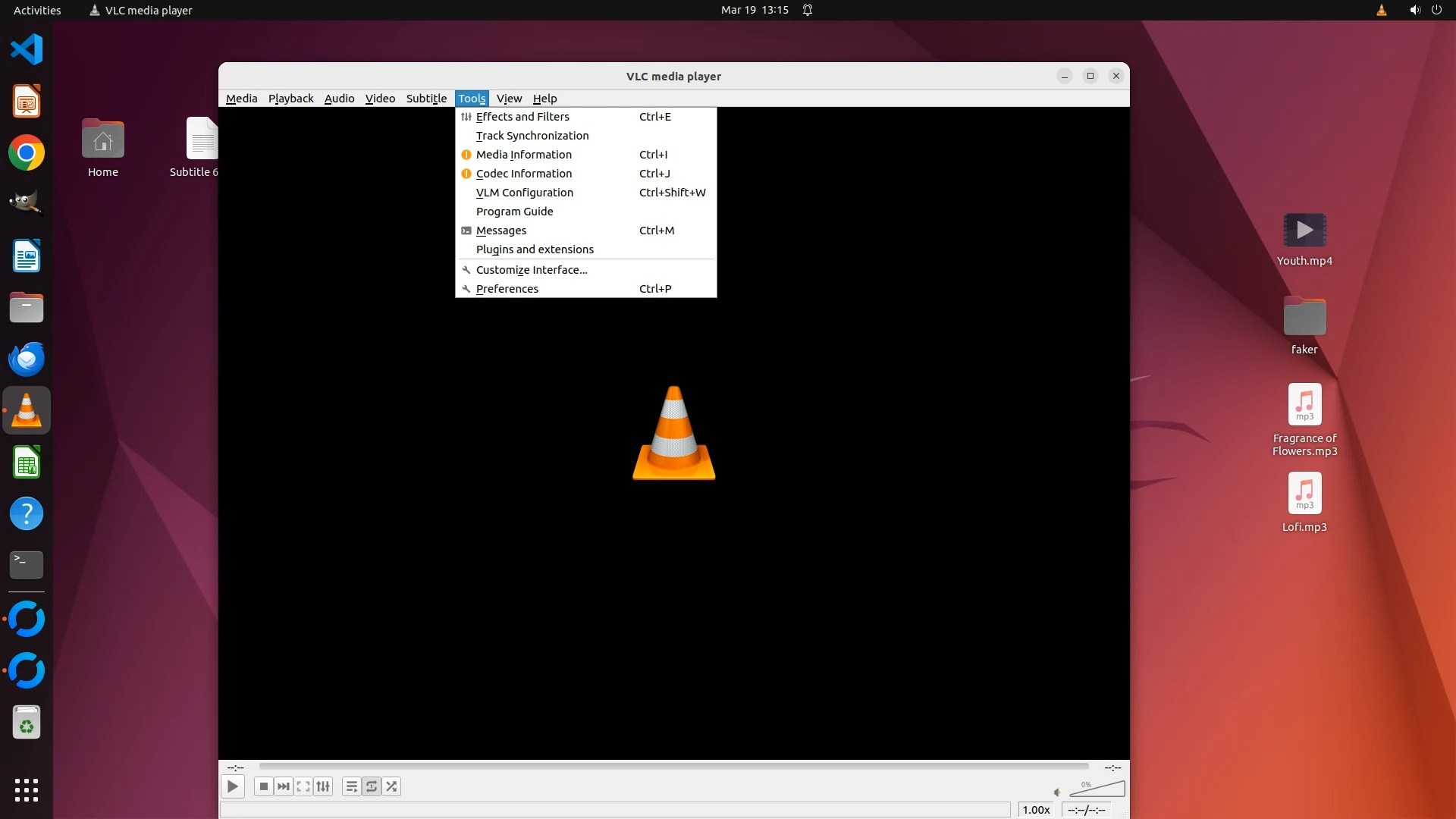The width and height of the screenshot is (1456, 819).
Task: Toggle loop repeat mode
Action: click(x=372, y=786)
